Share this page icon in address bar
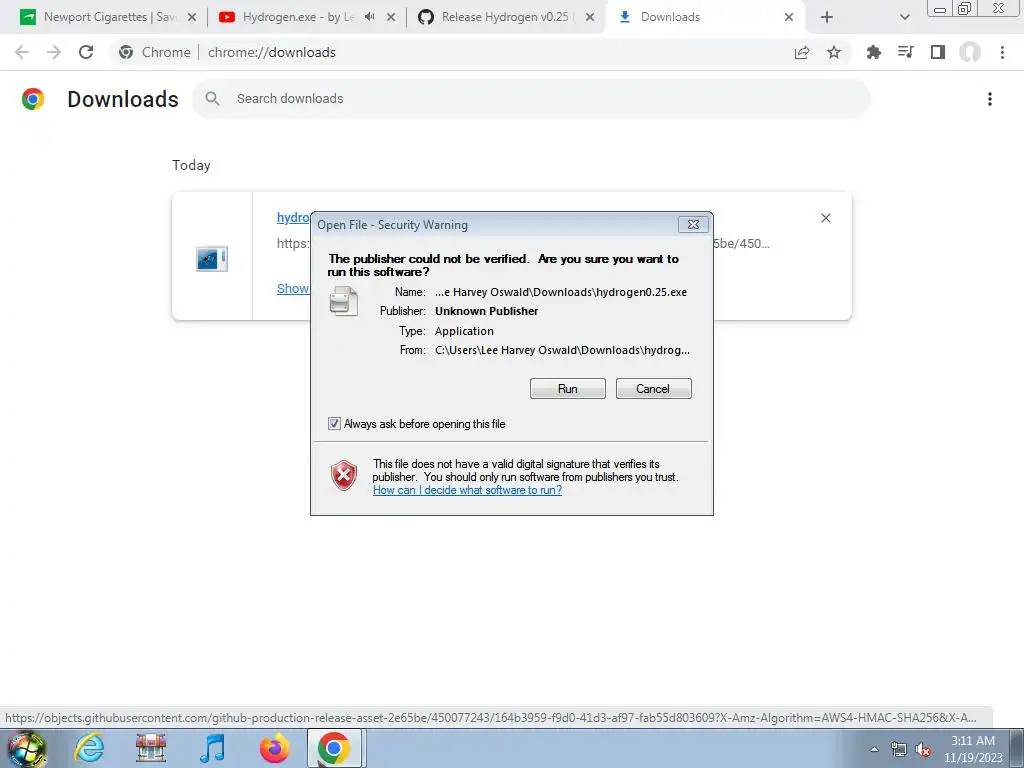 tap(802, 52)
